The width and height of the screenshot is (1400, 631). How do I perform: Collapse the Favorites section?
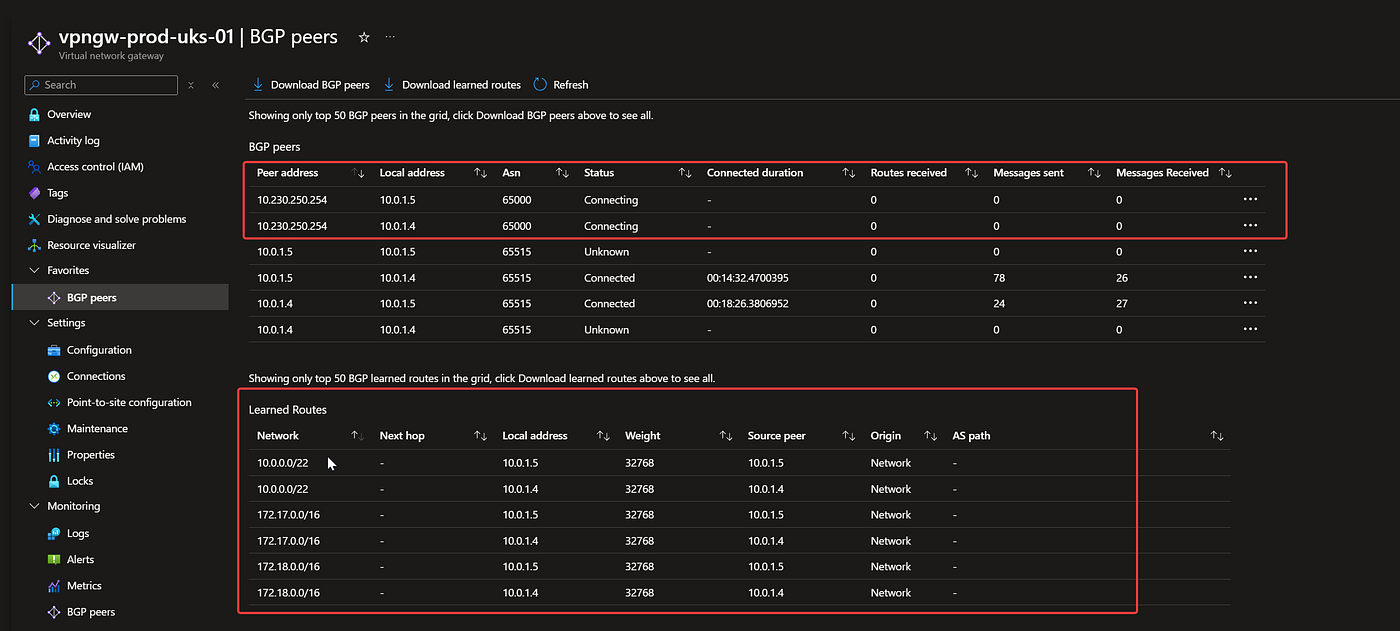[34, 270]
